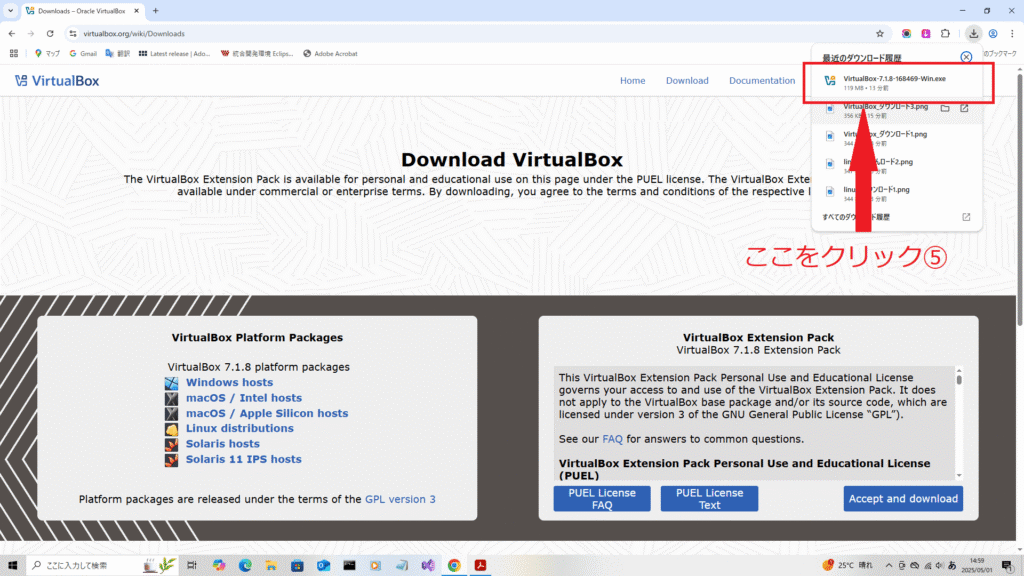The height and width of the screenshot is (576, 1024).
Task: Open a new browser tab
Action: tap(155, 10)
